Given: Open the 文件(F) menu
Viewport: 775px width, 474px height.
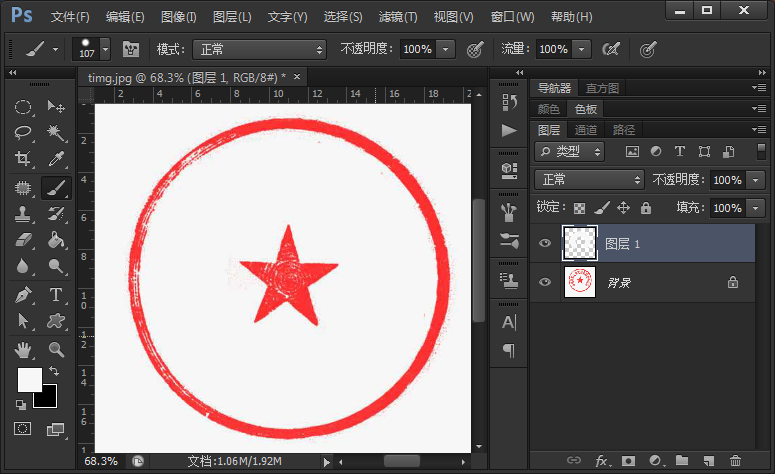Looking at the screenshot, I should coord(70,17).
